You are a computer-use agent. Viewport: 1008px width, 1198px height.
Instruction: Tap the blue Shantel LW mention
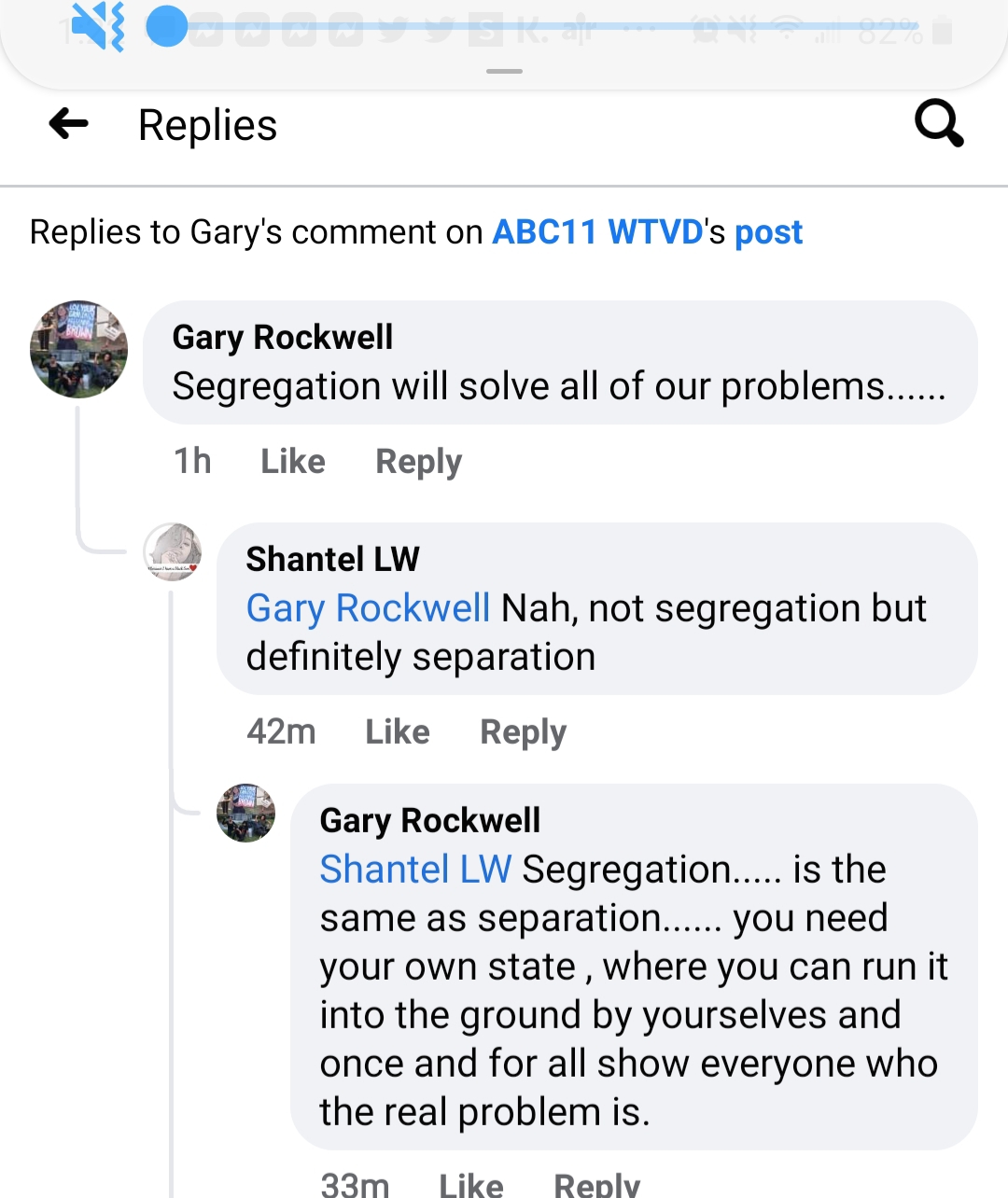click(415, 870)
